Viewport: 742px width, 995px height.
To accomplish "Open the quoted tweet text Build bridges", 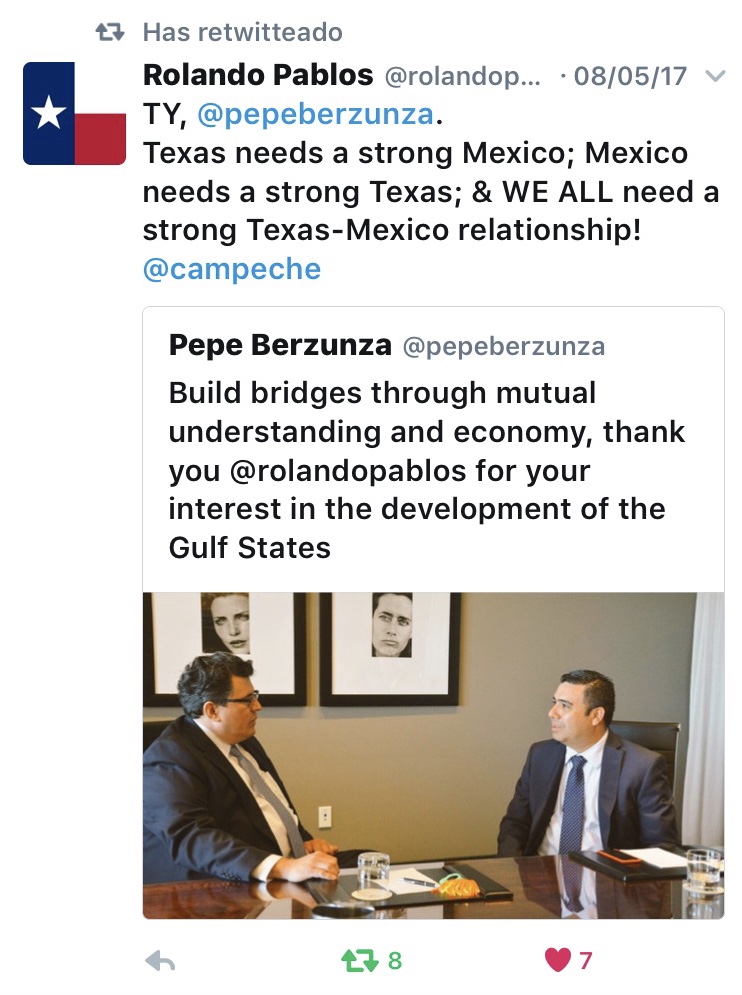I will tap(427, 470).
